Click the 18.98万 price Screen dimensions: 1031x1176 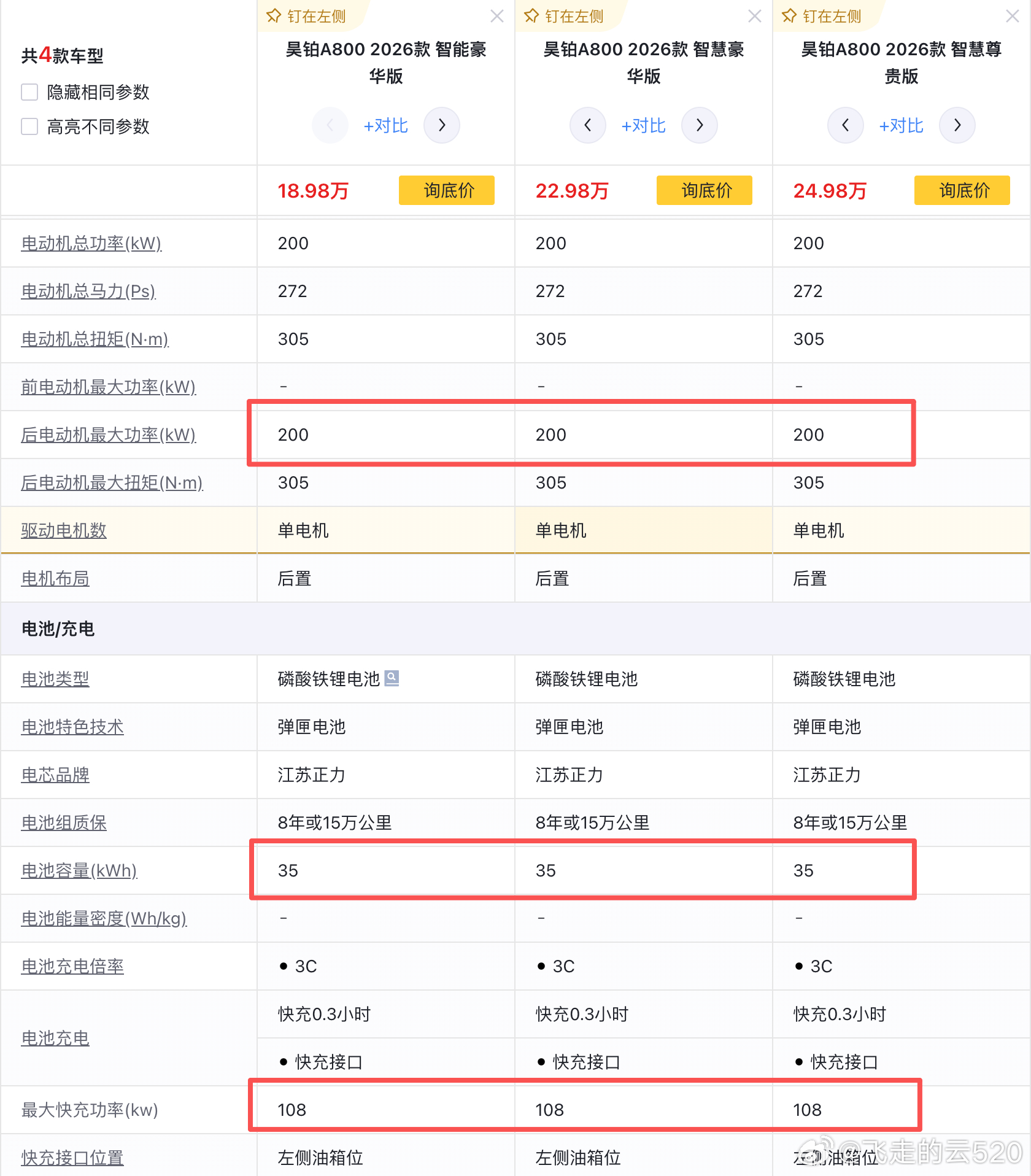[x=313, y=191]
